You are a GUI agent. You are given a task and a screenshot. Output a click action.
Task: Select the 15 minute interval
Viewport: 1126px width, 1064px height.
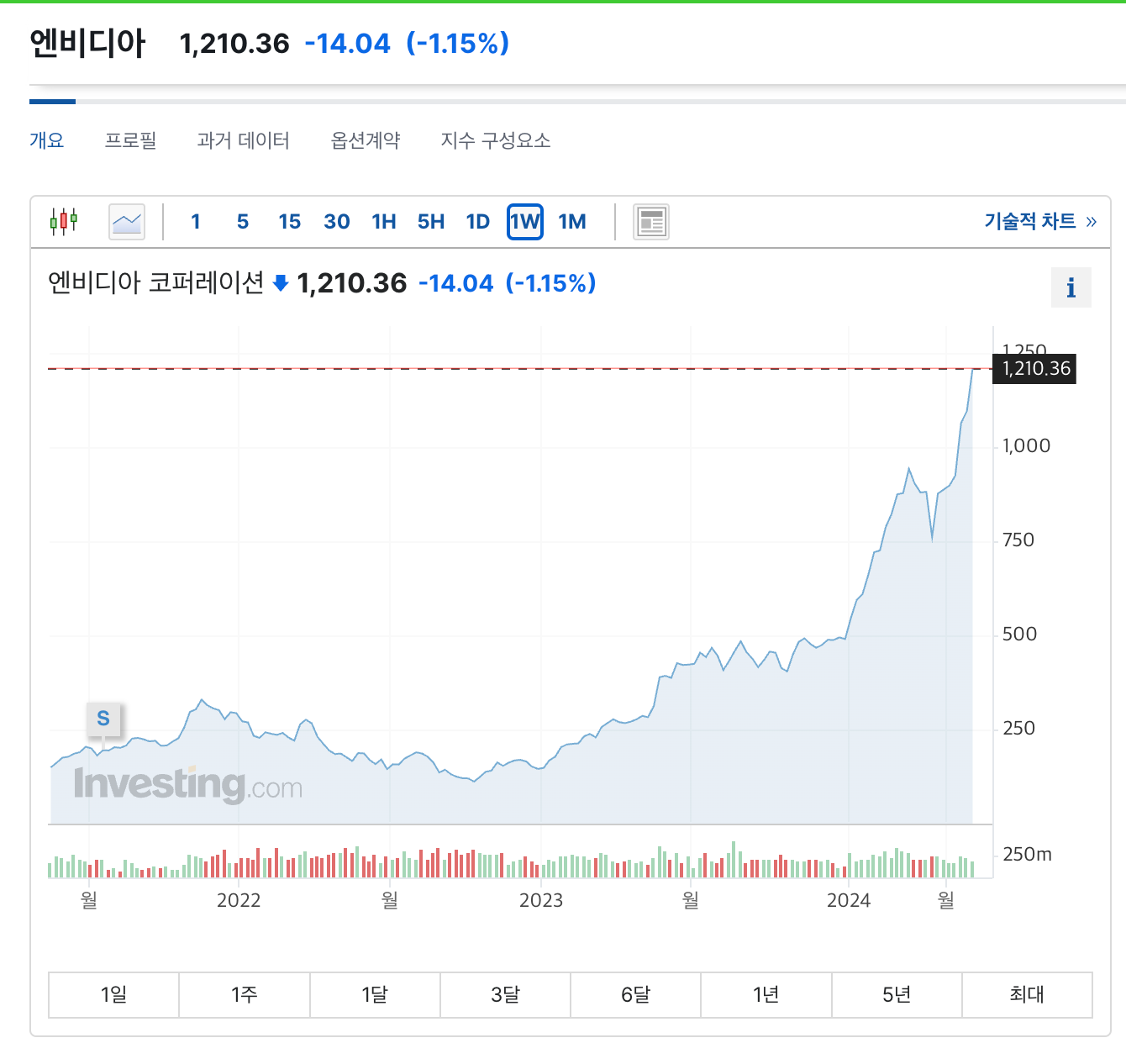290,222
